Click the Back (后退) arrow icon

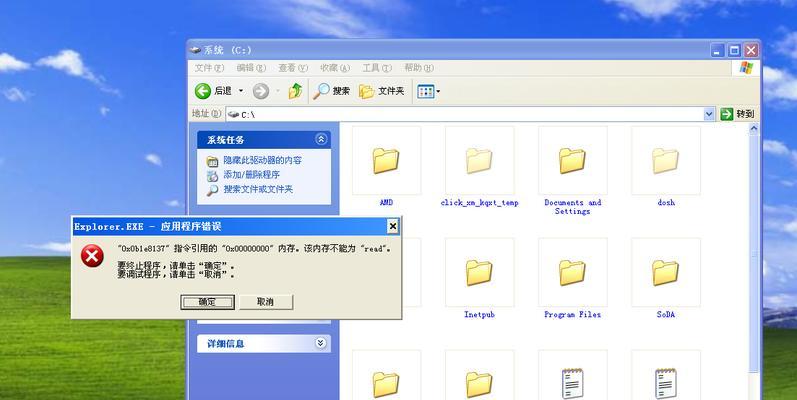tap(203, 91)
